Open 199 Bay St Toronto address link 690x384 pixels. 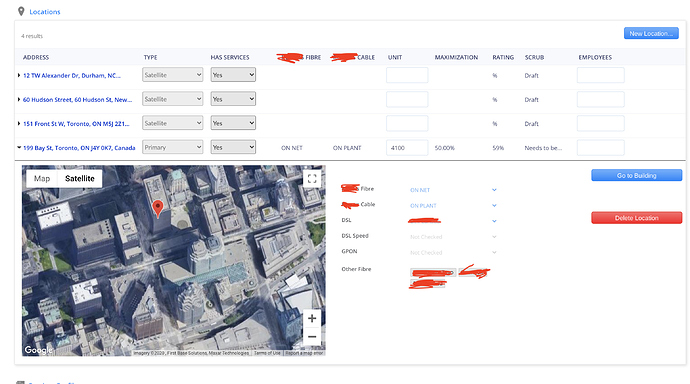coord(79,148)
